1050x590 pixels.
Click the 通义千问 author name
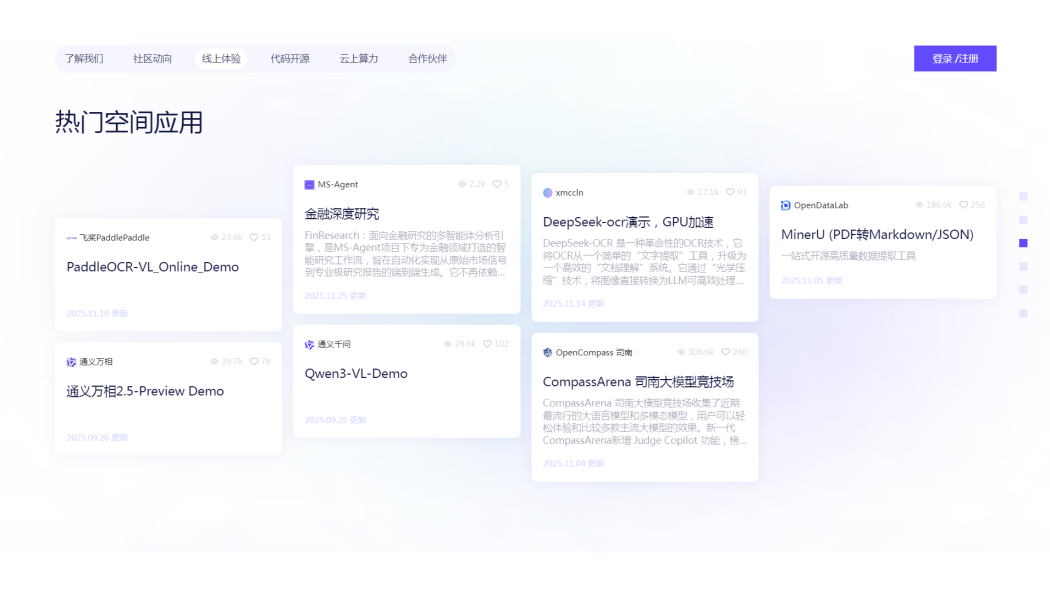click(334, 344)
